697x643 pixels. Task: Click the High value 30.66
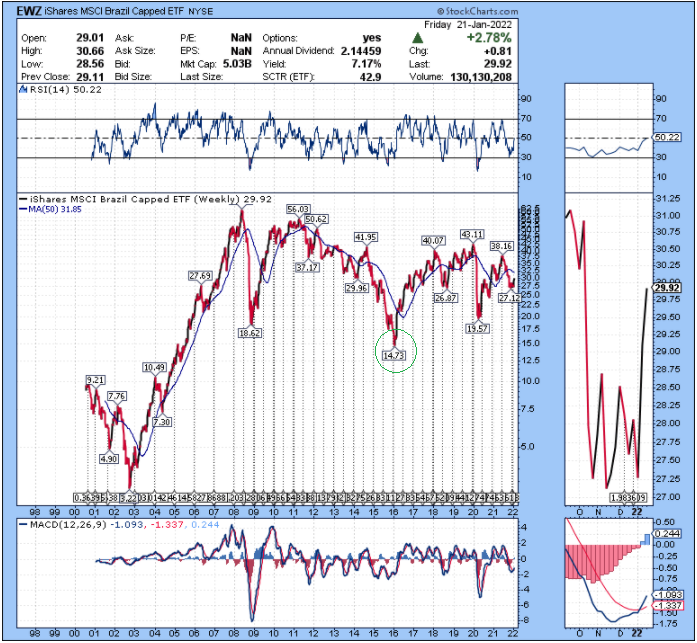pos(90,51)
